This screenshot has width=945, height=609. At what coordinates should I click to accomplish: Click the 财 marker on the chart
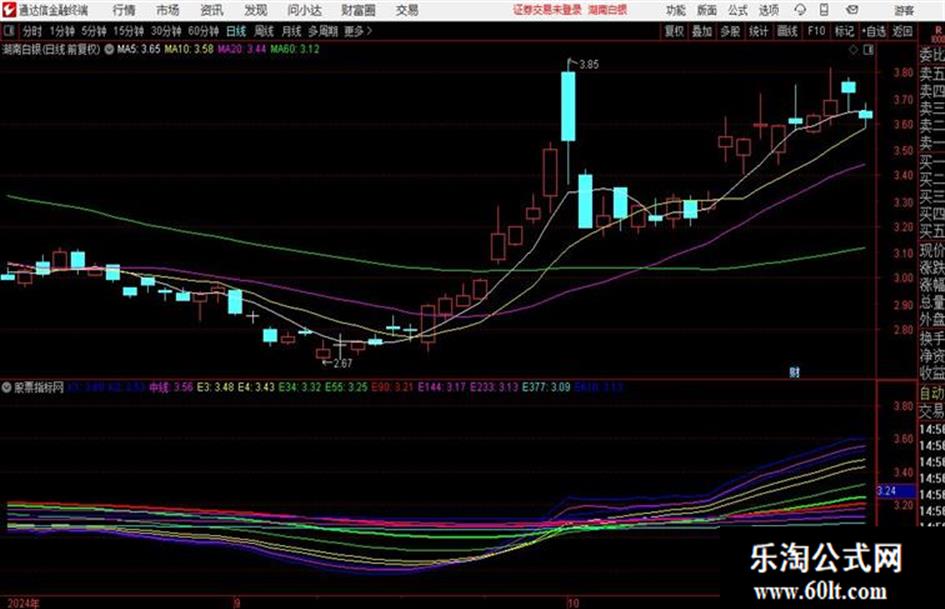click(x=794, y=373)
